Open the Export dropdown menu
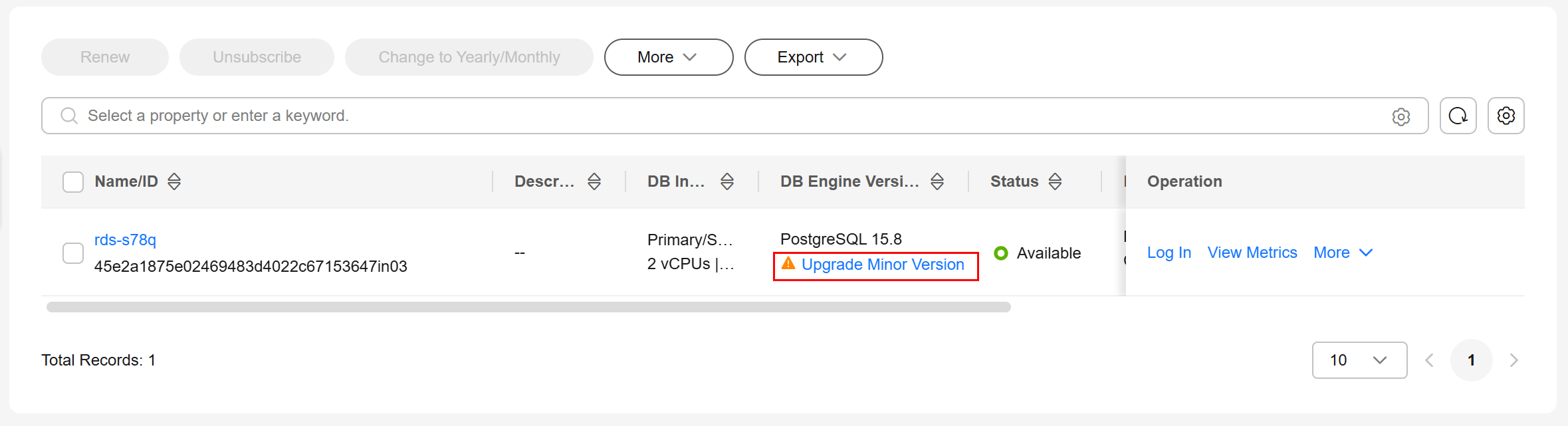Viewport: 1568px width, 426px height. (x=814, y=57)
